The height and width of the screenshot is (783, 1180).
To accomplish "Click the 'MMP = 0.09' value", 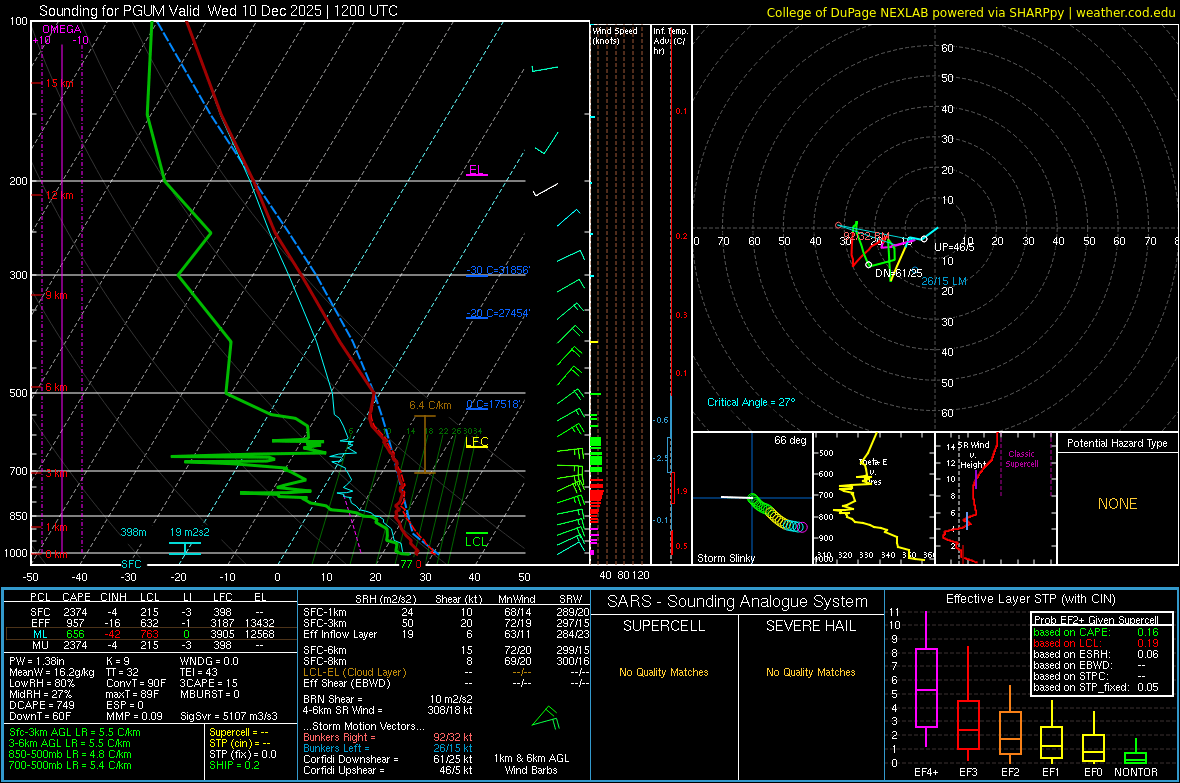I will (134, 716).
